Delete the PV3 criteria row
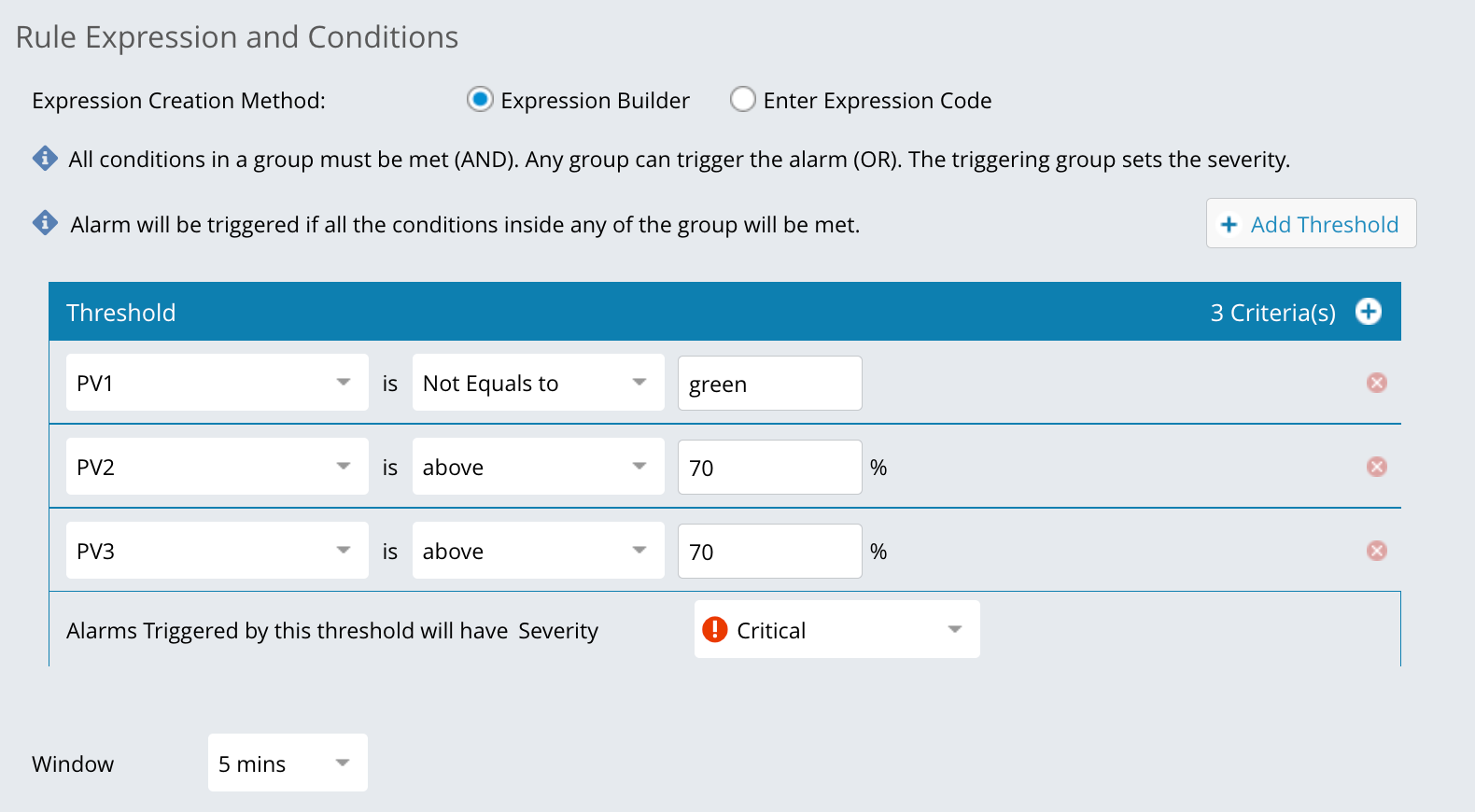Image resolution: width=1475 pixels, height=812 pixels. [1376, 551]
